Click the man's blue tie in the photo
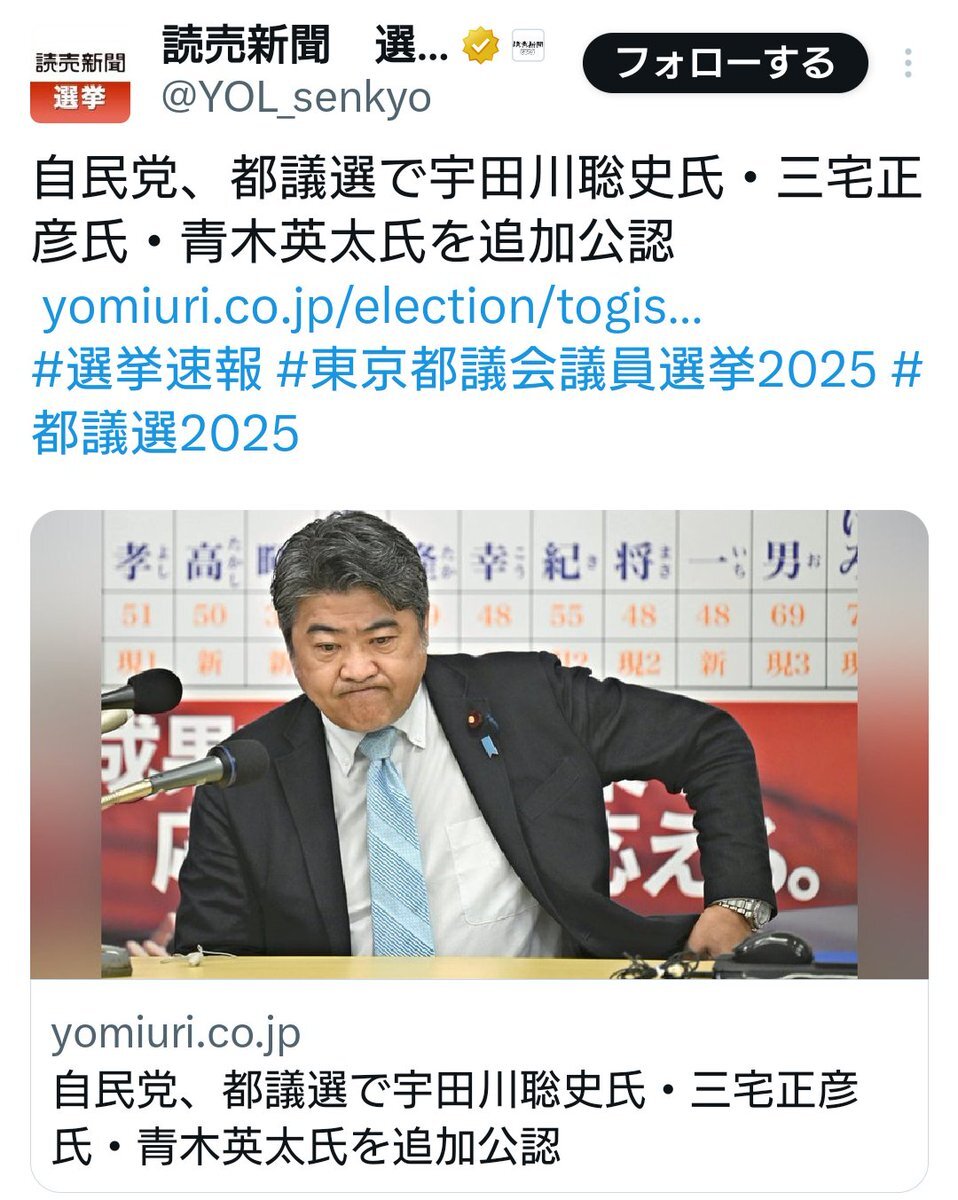This screenshot has height=1200, width=958. click(396, 840)
